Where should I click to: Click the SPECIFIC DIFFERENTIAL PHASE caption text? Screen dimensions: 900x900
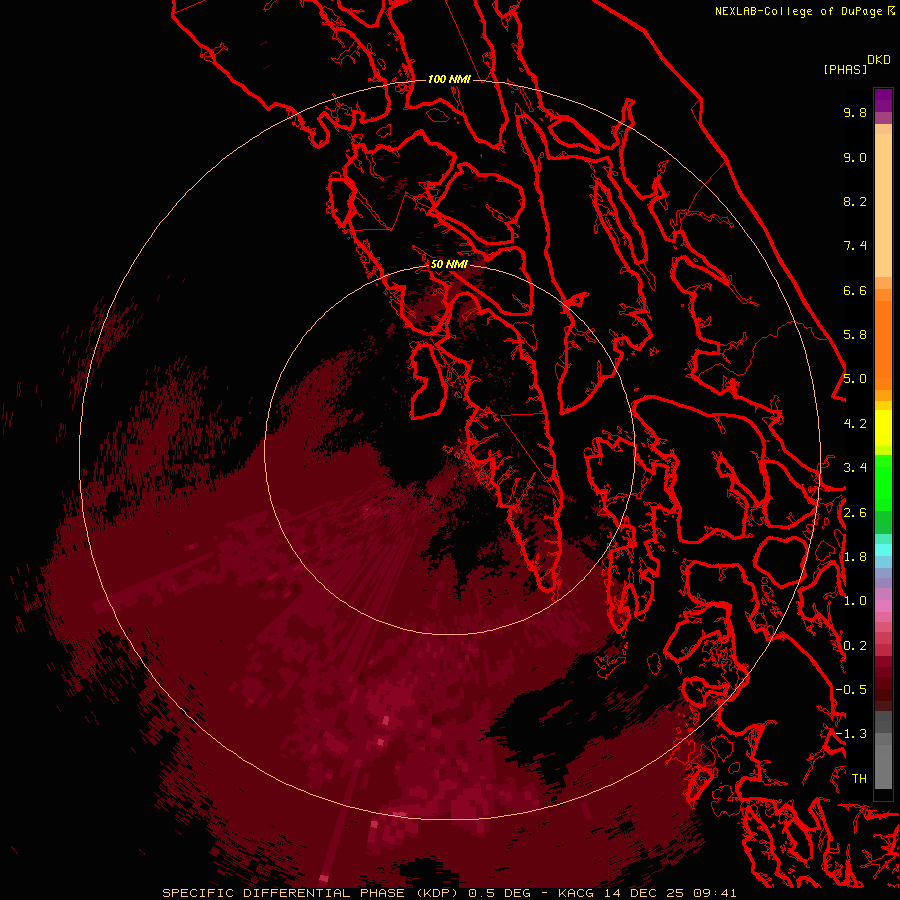283,893
